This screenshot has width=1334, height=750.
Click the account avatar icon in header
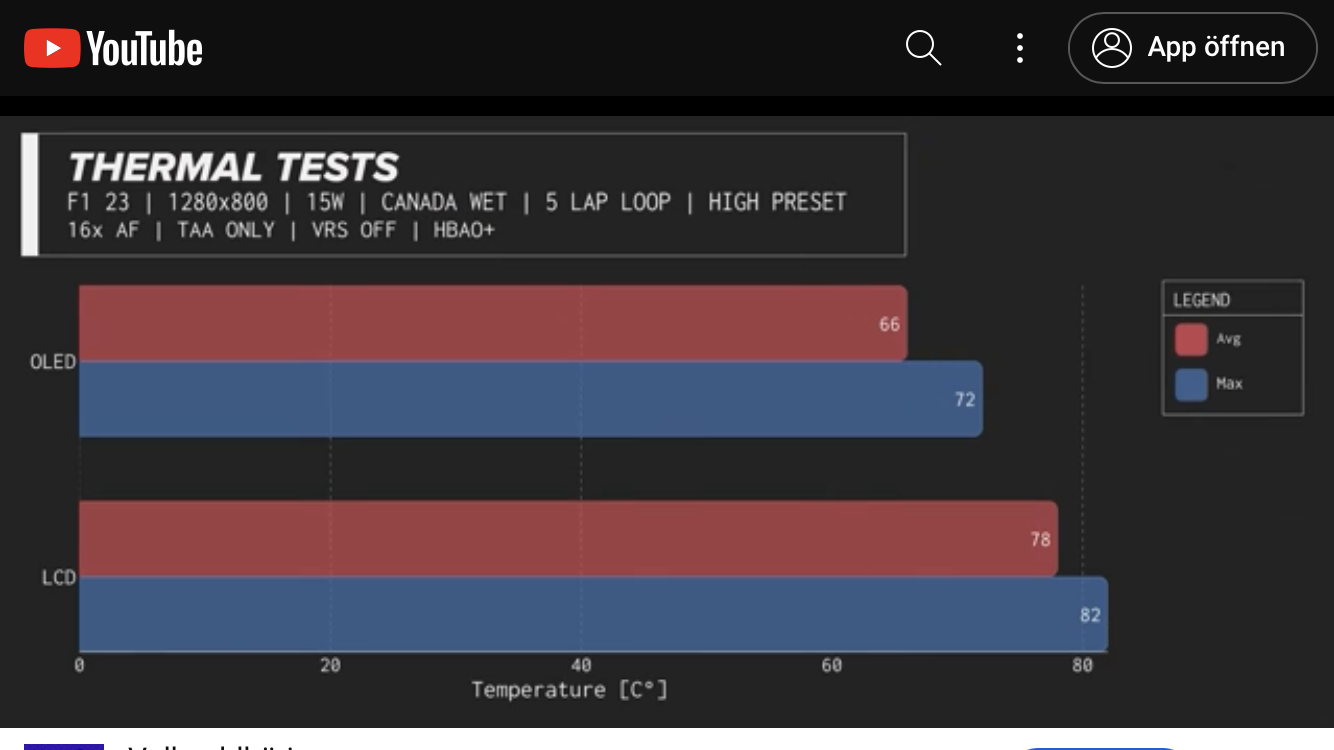(1111, 48)
